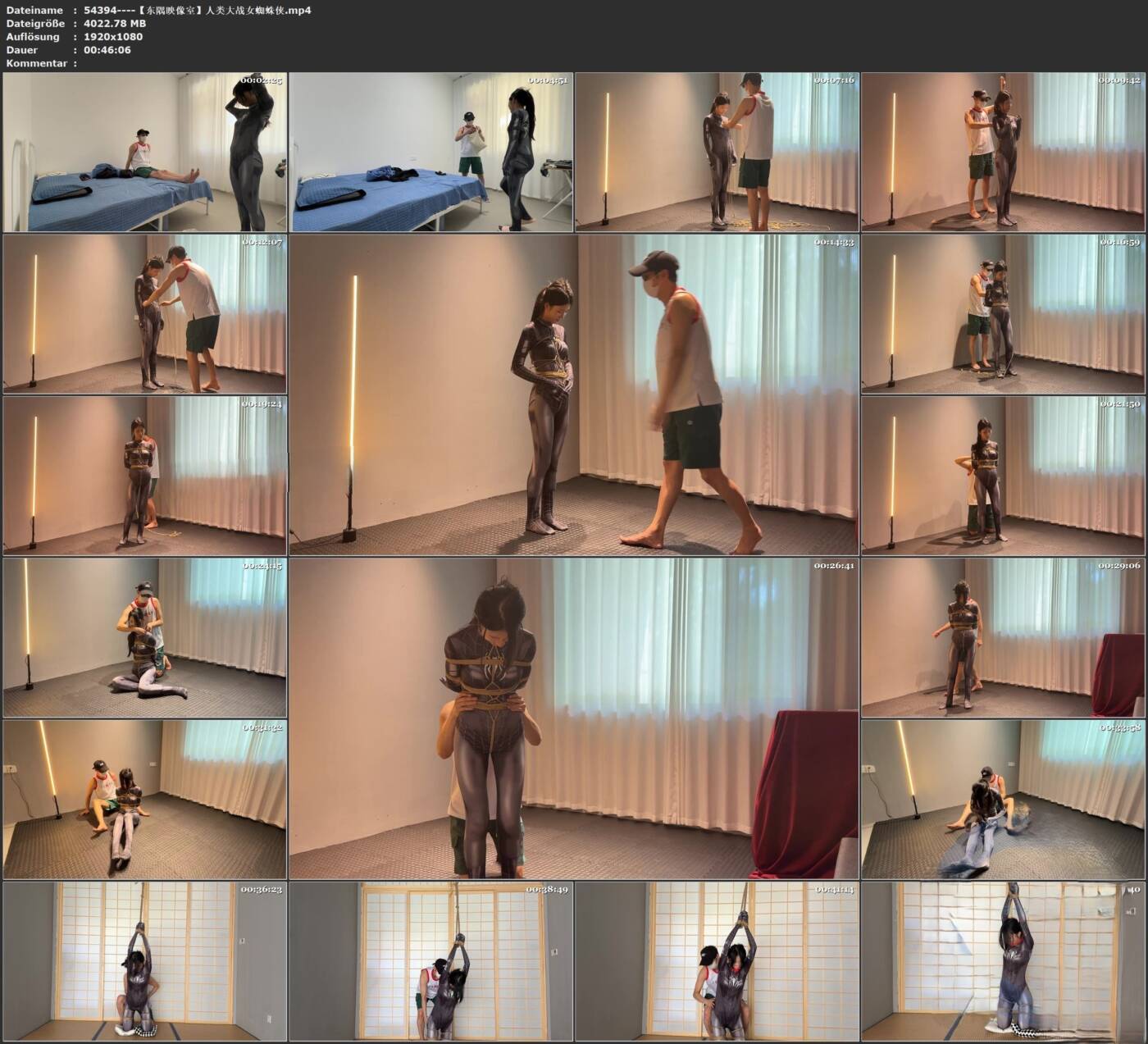This screenshot has width=1148, height=1044.
Task: Click the Dateiname label
Action: [34, 11]
